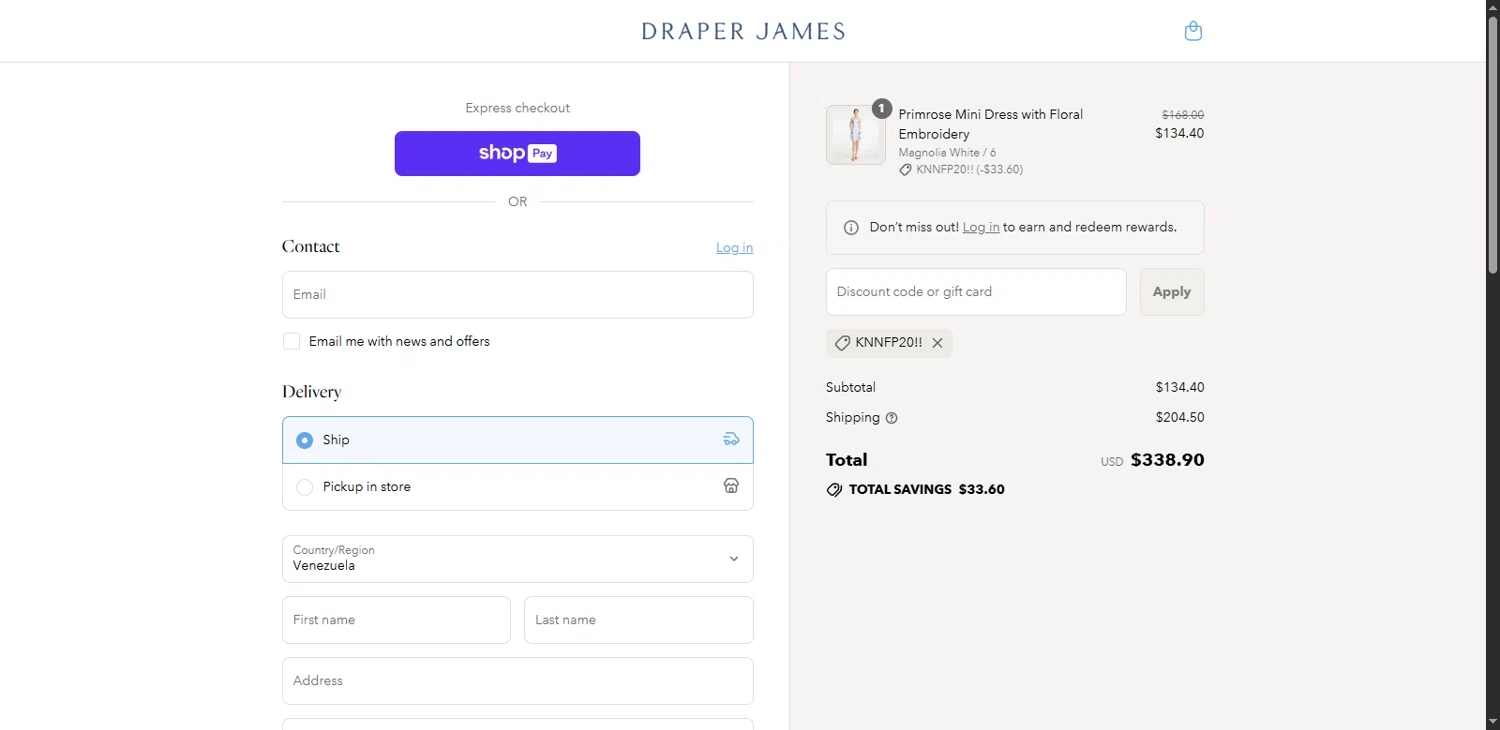This screenshot has width=1500, height=730.
Task: Focus the Discount code or gift card field
Action: [976, 292]
